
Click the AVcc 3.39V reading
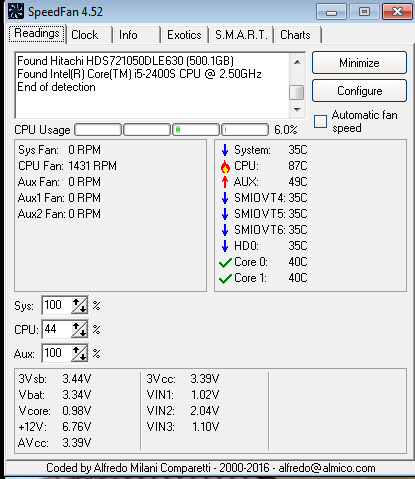pos(55,443)
